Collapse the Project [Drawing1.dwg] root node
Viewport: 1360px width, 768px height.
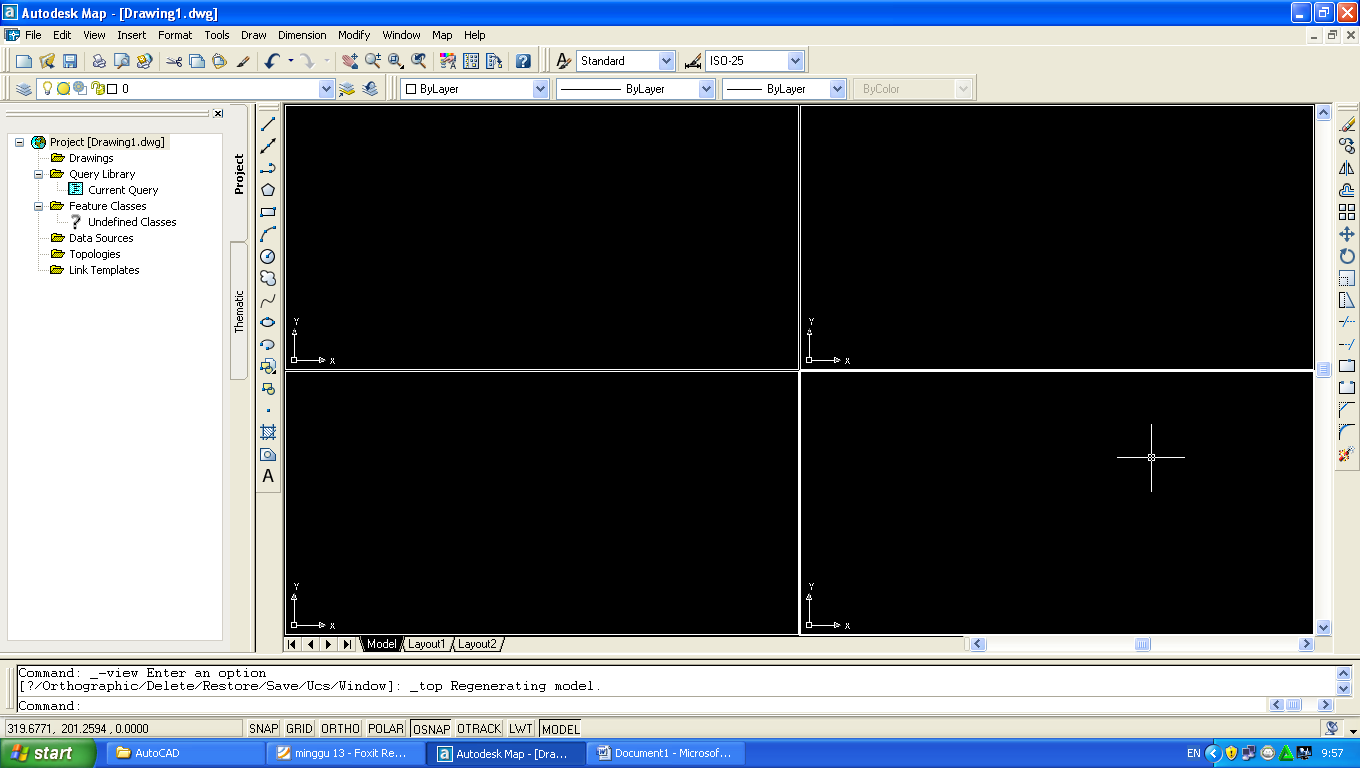[19, 142]
